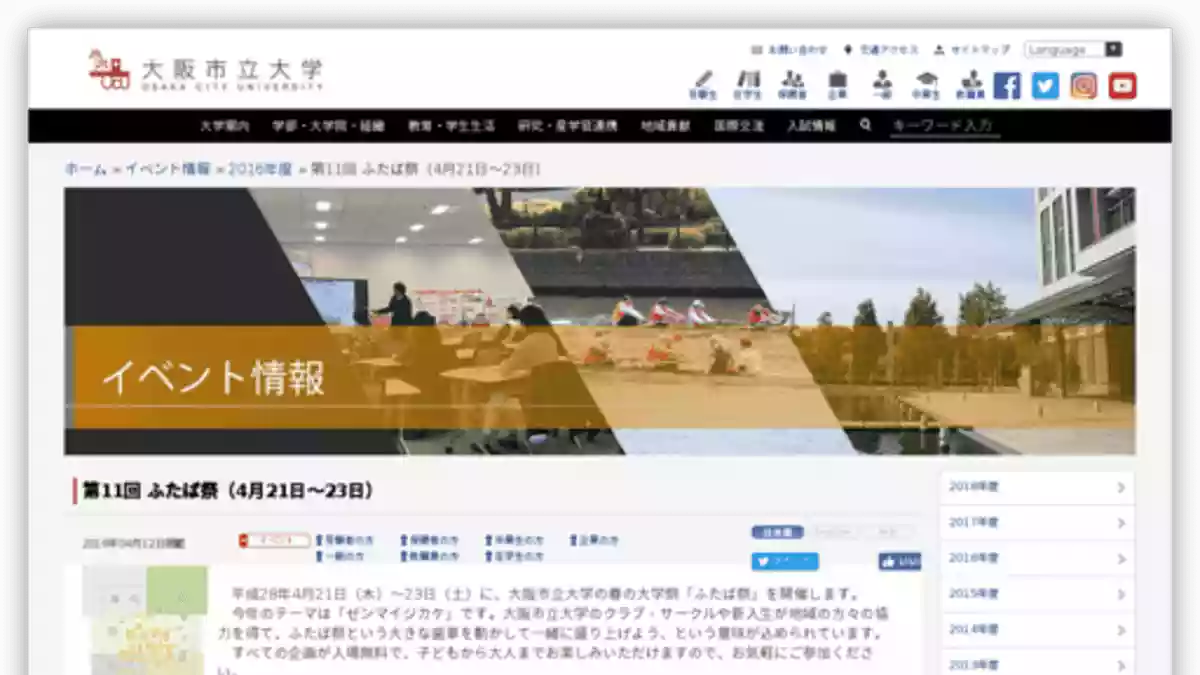The height and width of the screenshot is (675, 1200).
Task: Expand the 2015年度 sidebar entry
Action: 1037,594
